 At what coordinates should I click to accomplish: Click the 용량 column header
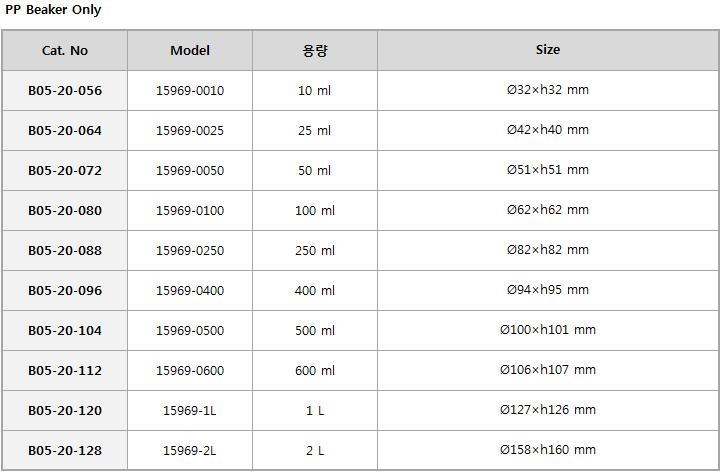click(315, 51)
